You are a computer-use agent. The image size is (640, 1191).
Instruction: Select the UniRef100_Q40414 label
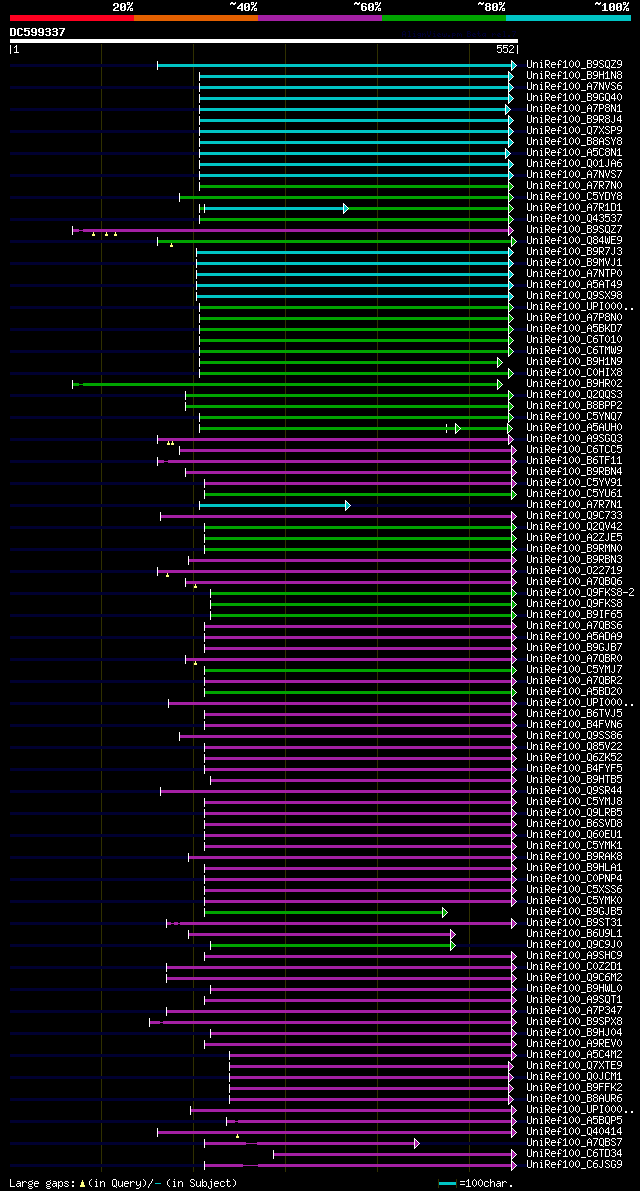[575, 1133]
